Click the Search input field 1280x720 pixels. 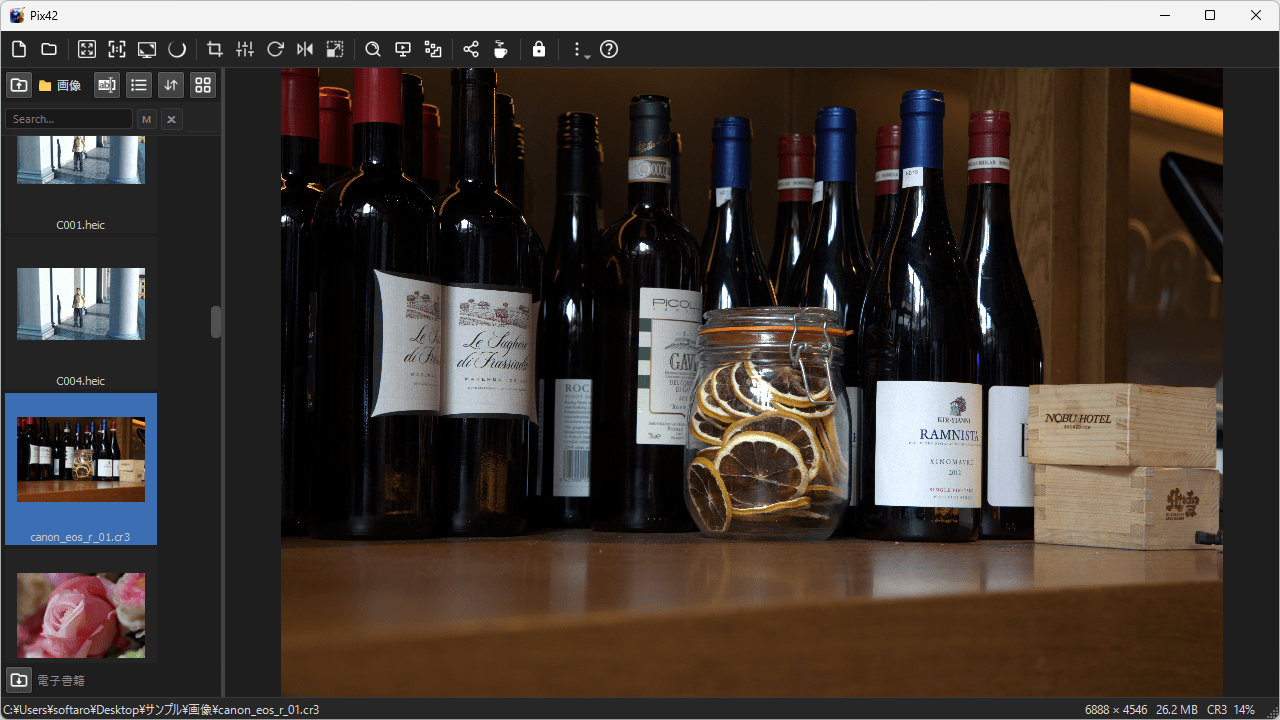tap(68, 119)
